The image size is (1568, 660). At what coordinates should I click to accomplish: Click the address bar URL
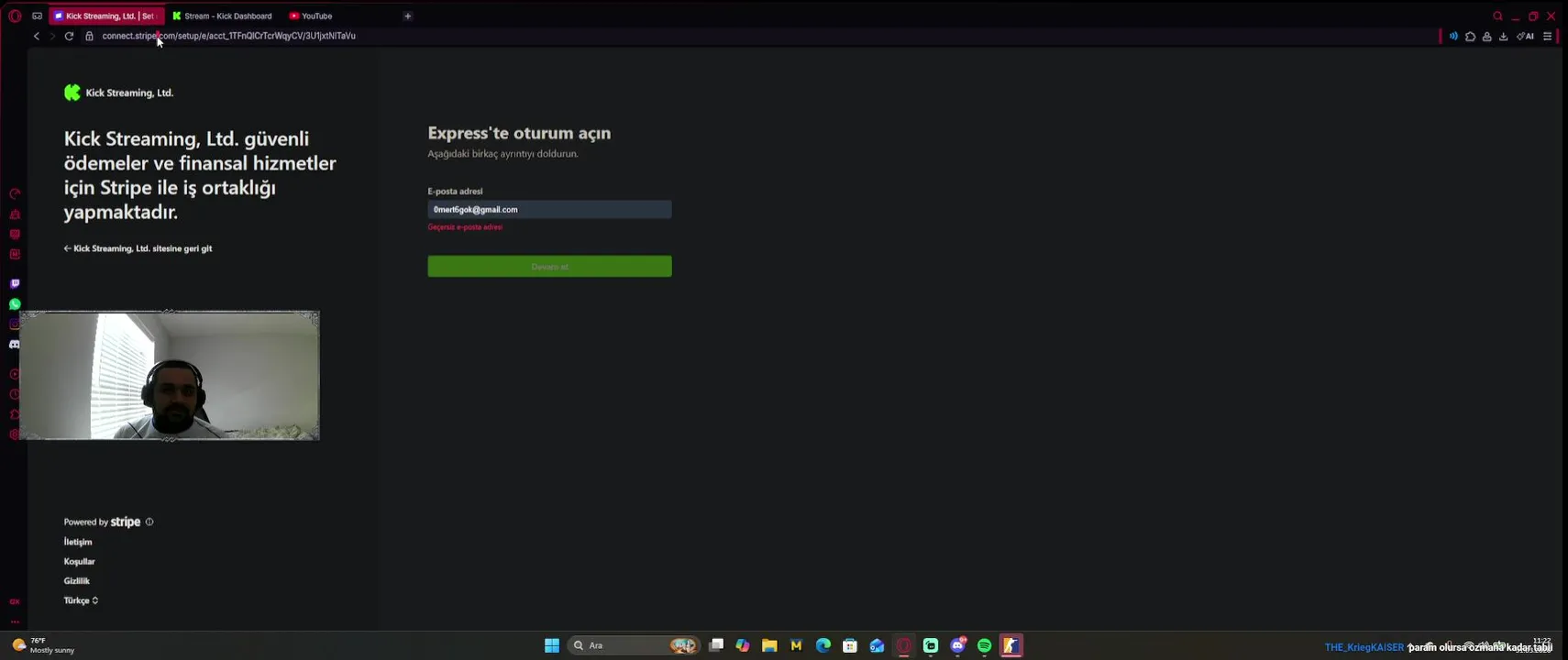pos(228,36)
